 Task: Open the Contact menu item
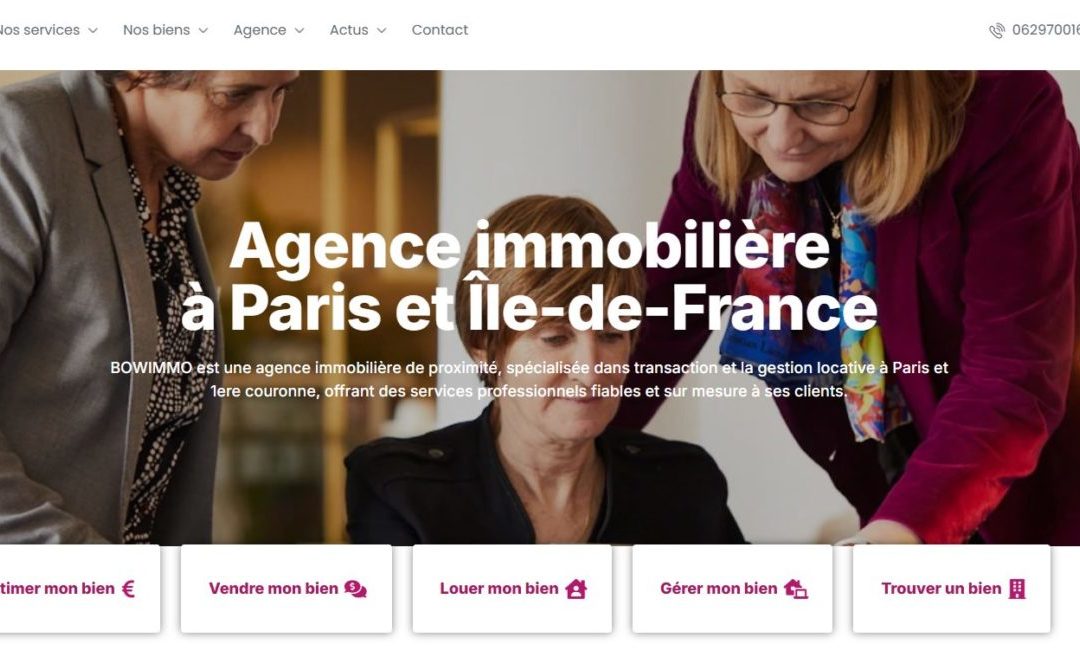click(439, 30)
